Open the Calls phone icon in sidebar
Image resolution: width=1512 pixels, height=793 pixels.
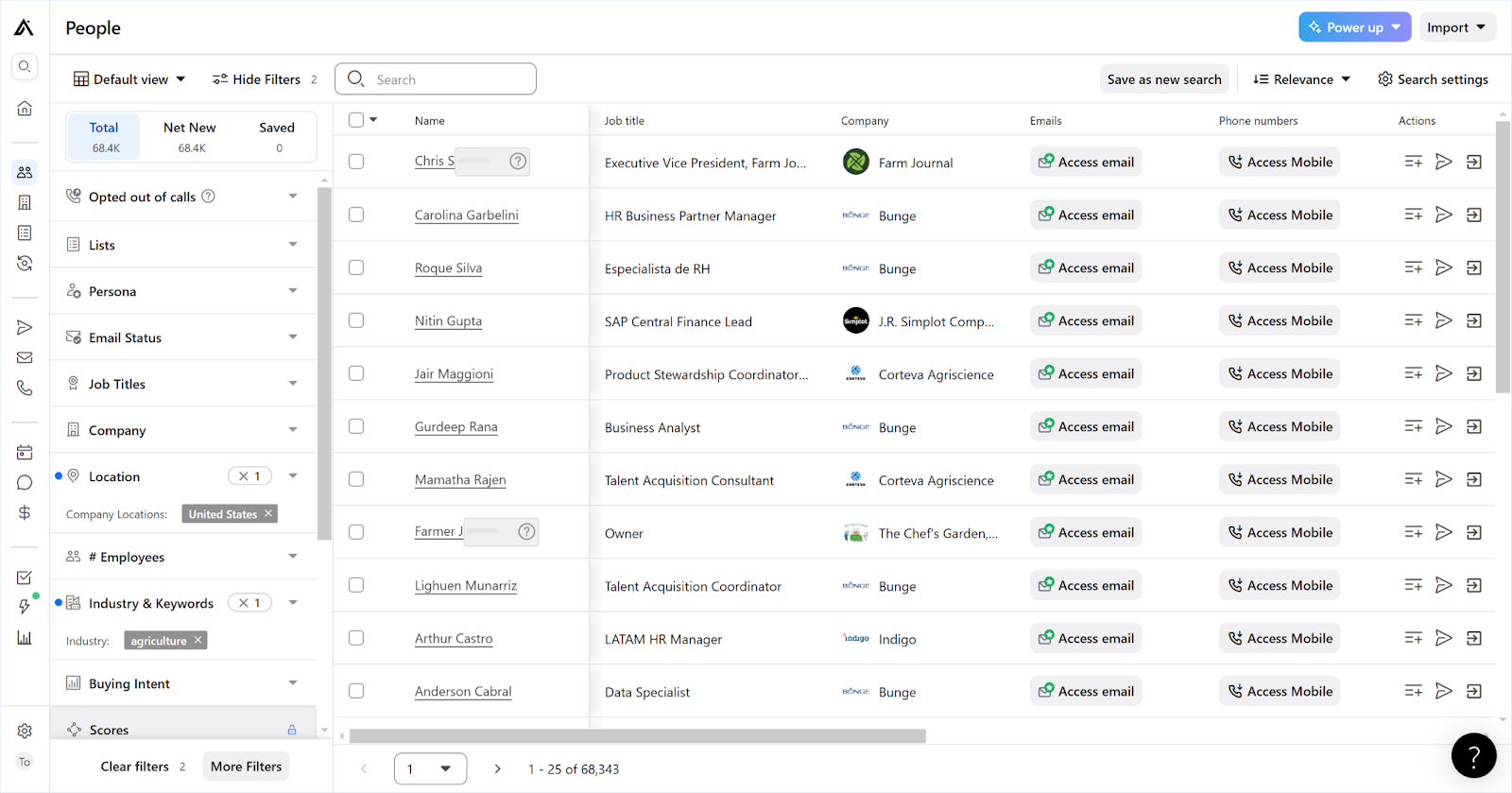pyautogui.click(x=25, y=388)
